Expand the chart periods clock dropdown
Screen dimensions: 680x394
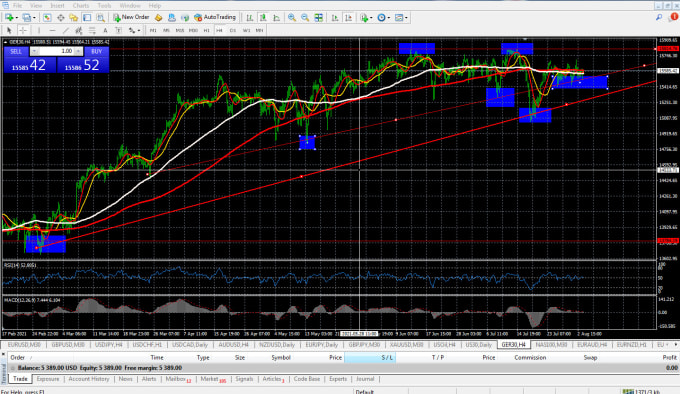389,18
